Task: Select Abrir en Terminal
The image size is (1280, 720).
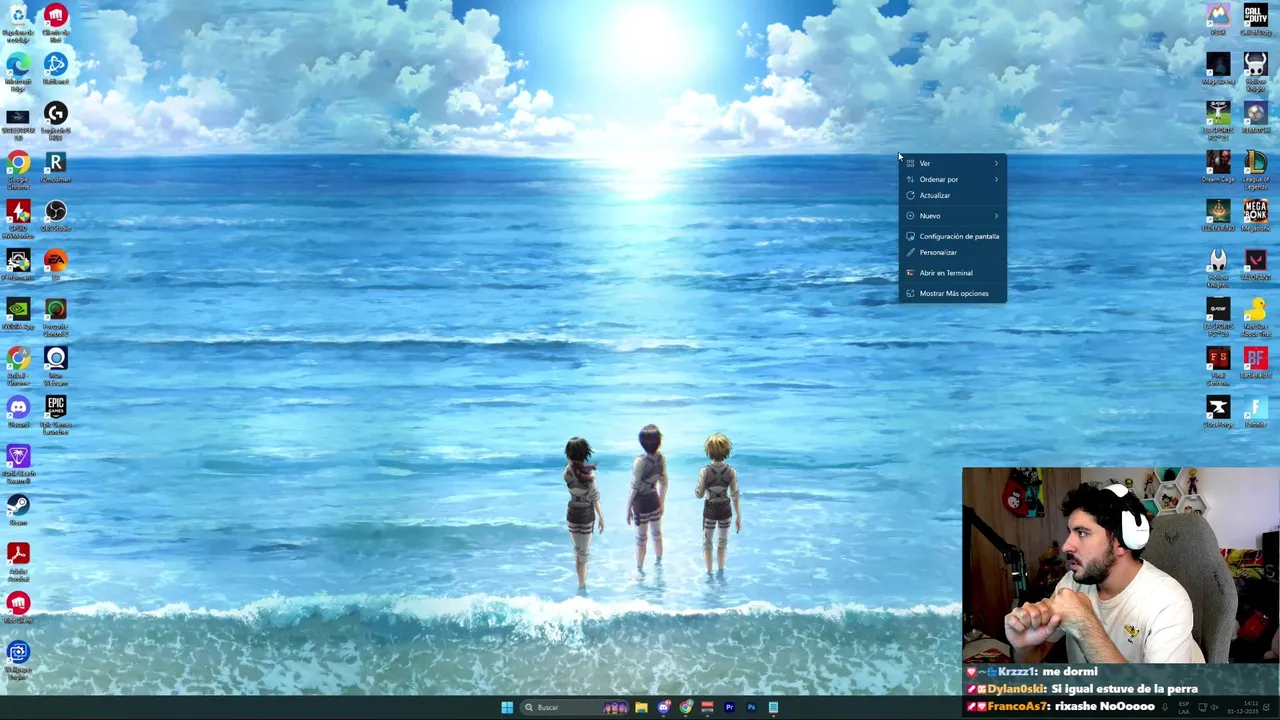Action: click(952, 273)
